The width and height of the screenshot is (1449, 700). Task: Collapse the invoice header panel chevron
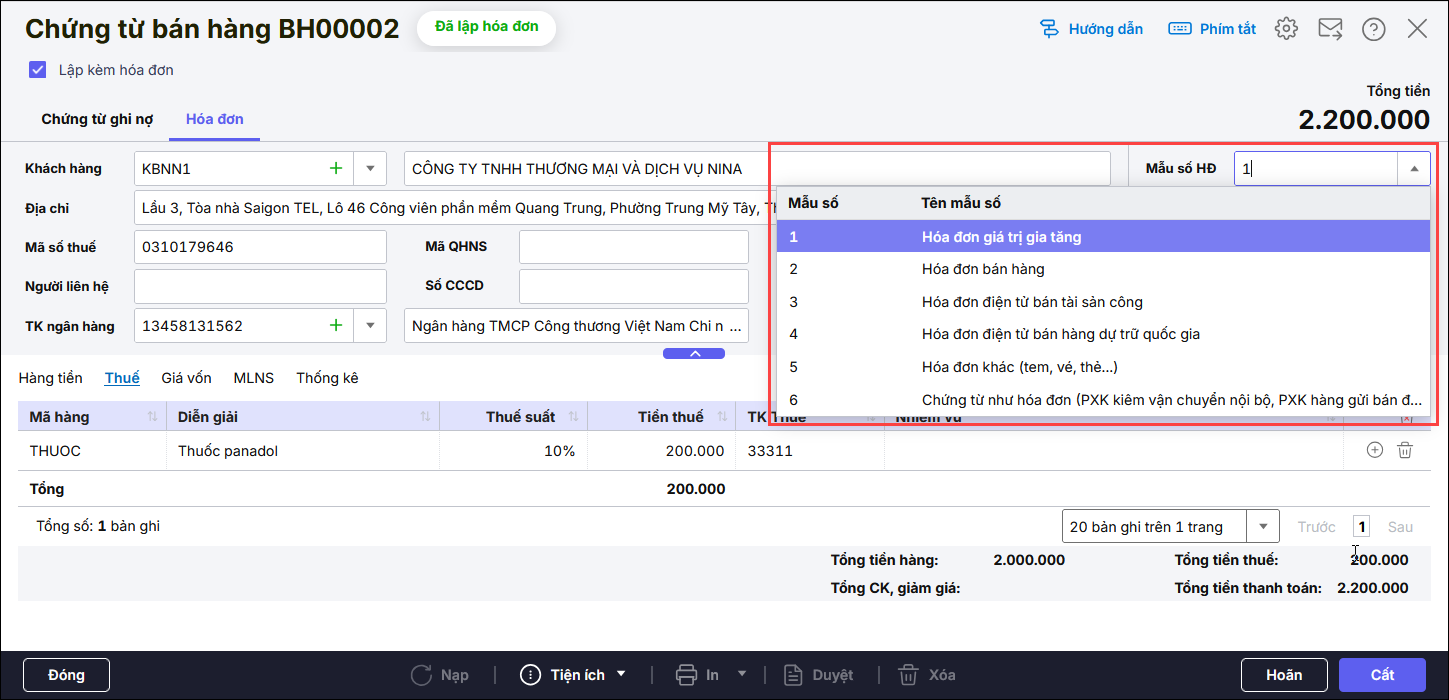tap(694, 353)
